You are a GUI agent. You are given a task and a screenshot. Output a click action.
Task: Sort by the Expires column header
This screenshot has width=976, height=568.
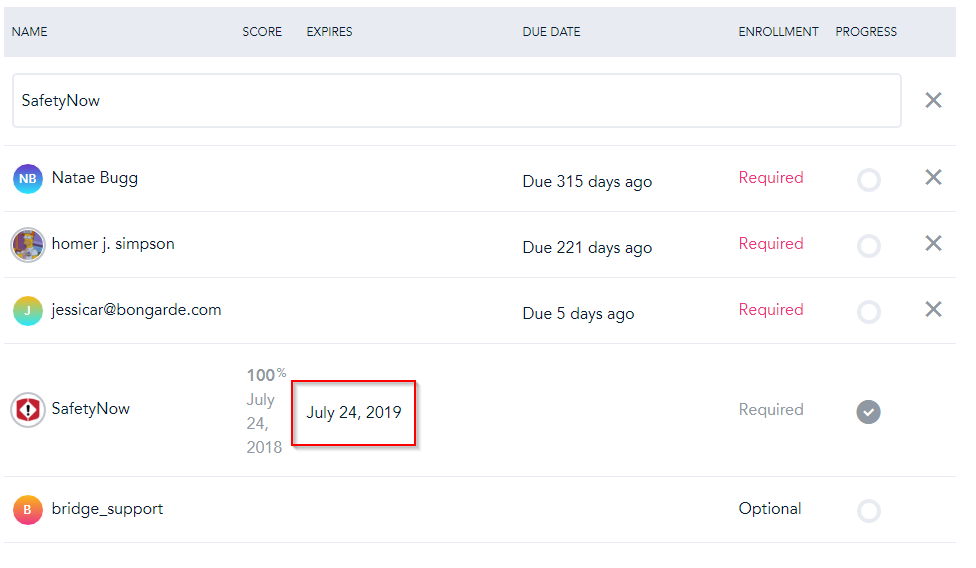[329, 32]
